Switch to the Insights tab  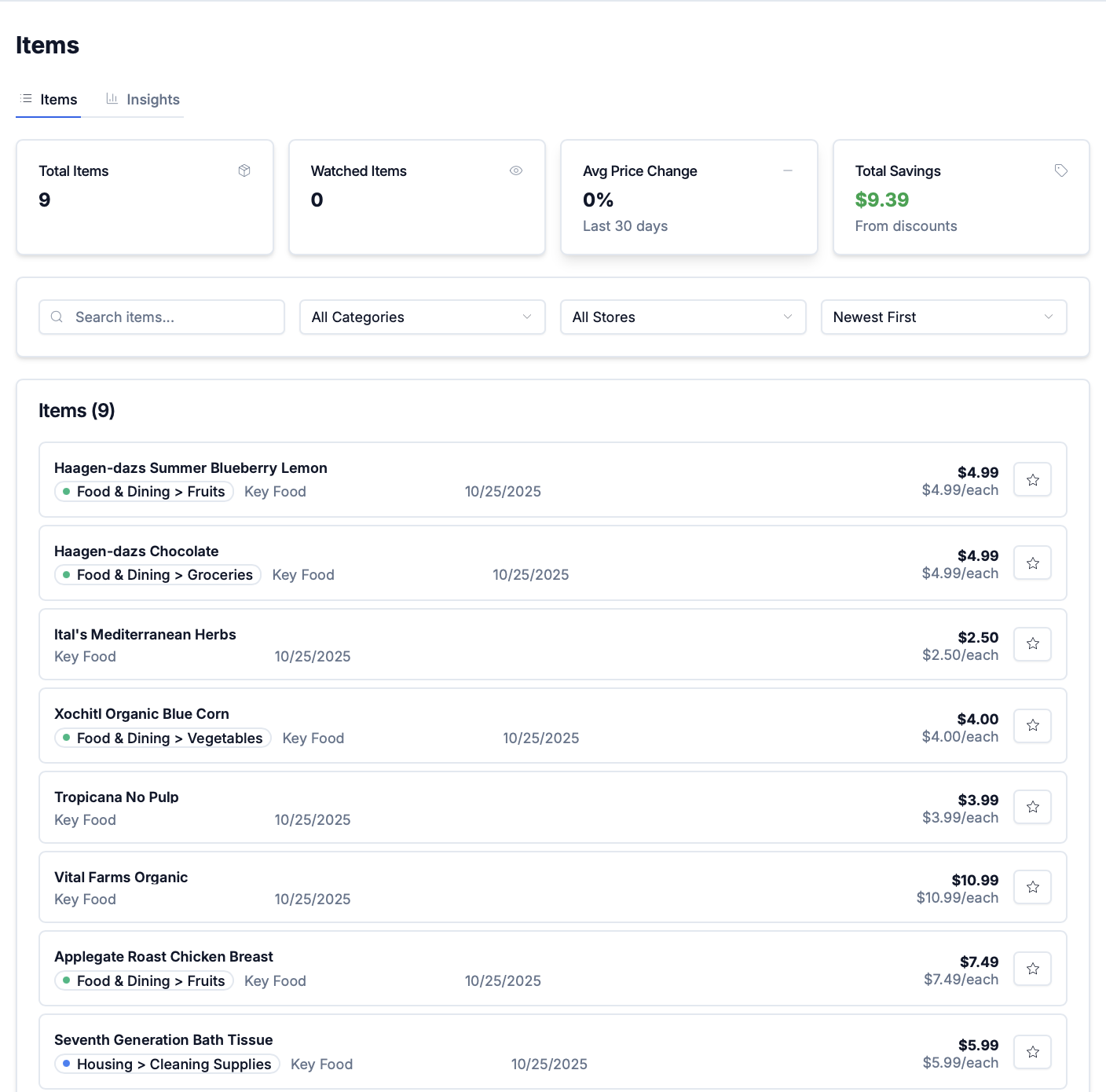pos(152,100)
